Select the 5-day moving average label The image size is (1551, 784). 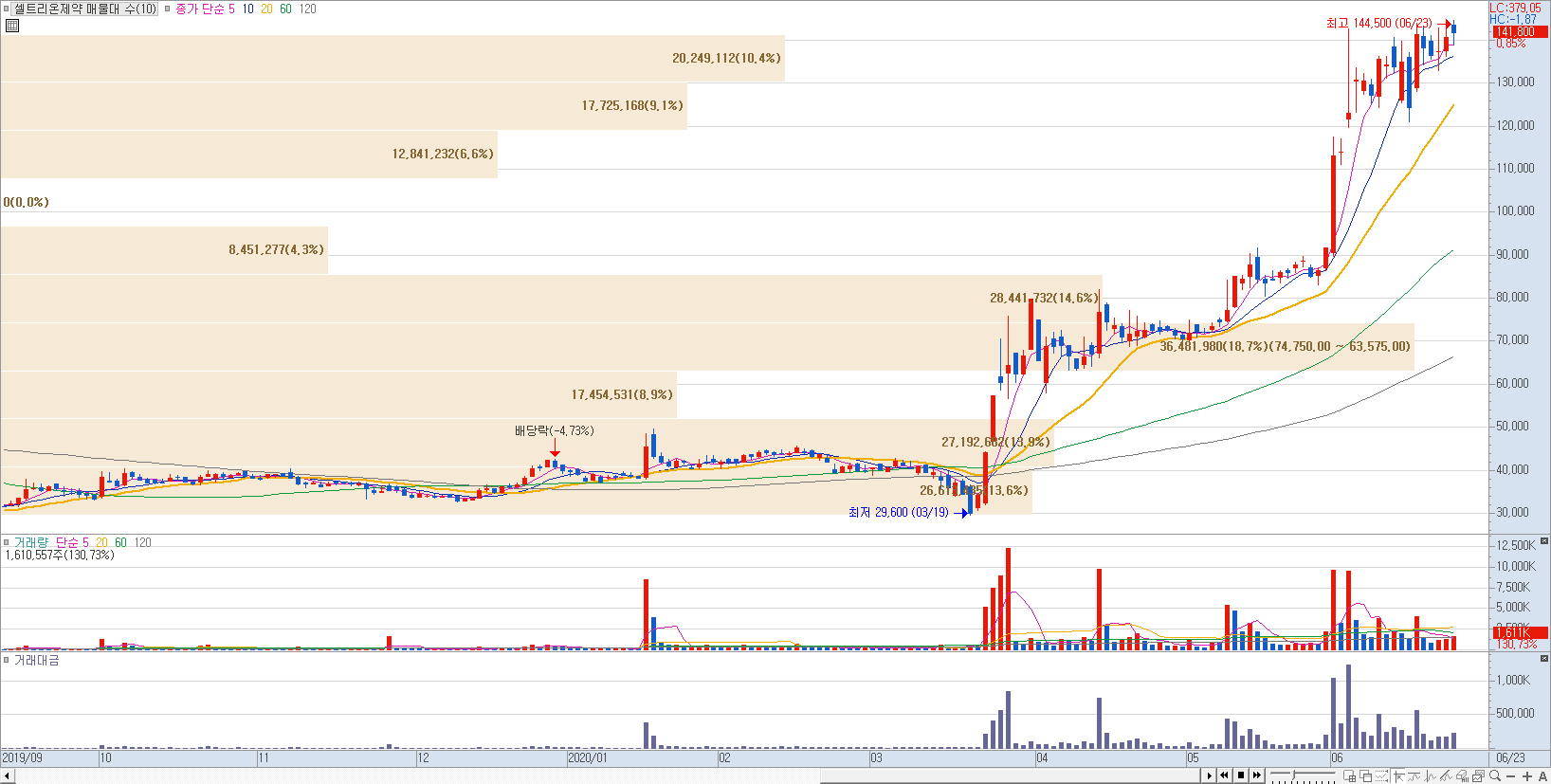point(231,9)
